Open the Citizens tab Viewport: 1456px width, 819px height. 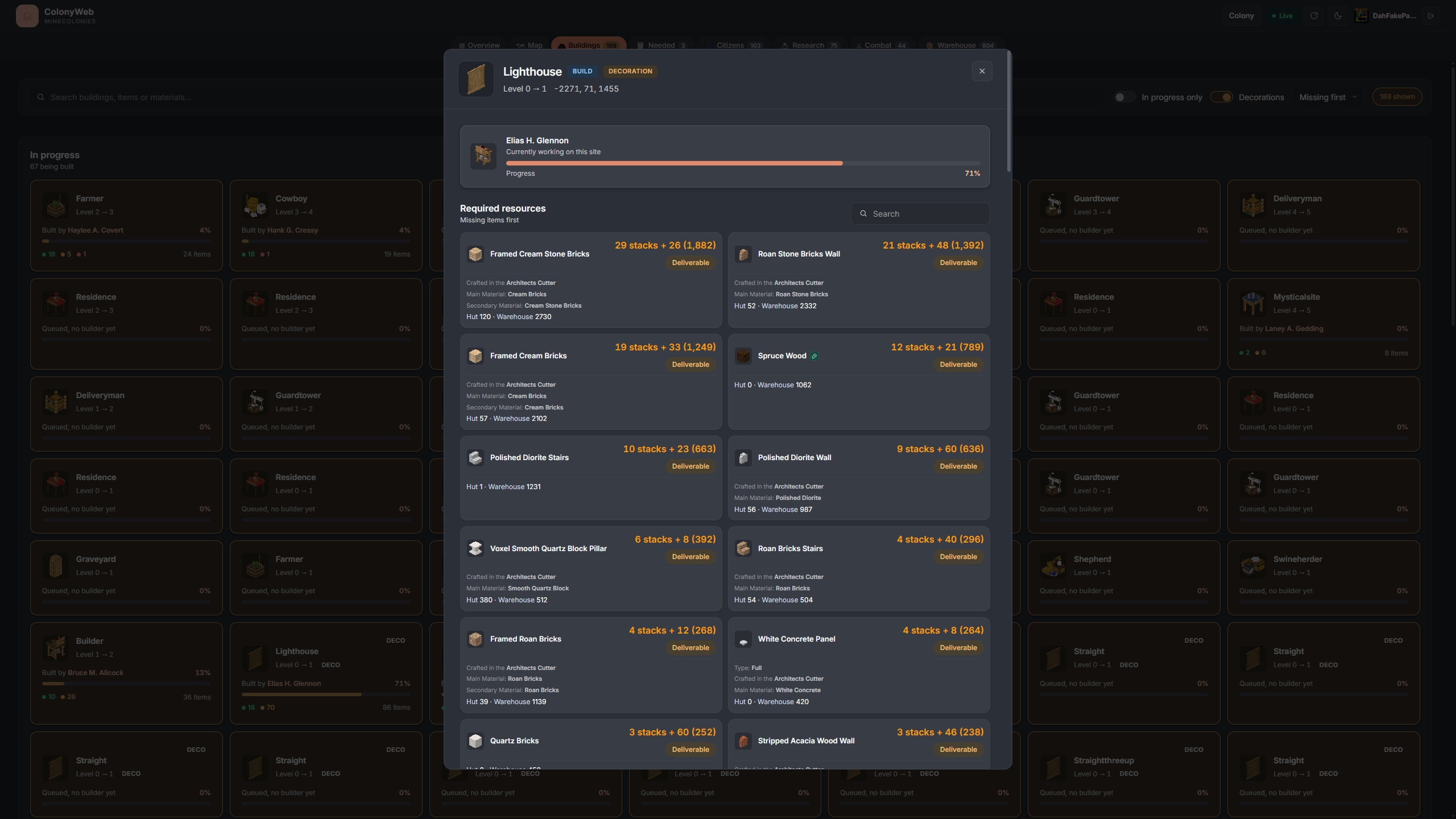[734, 45]
